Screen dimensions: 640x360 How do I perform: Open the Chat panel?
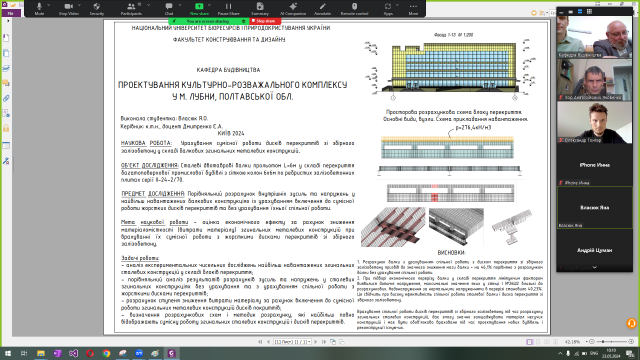point(169,8)
